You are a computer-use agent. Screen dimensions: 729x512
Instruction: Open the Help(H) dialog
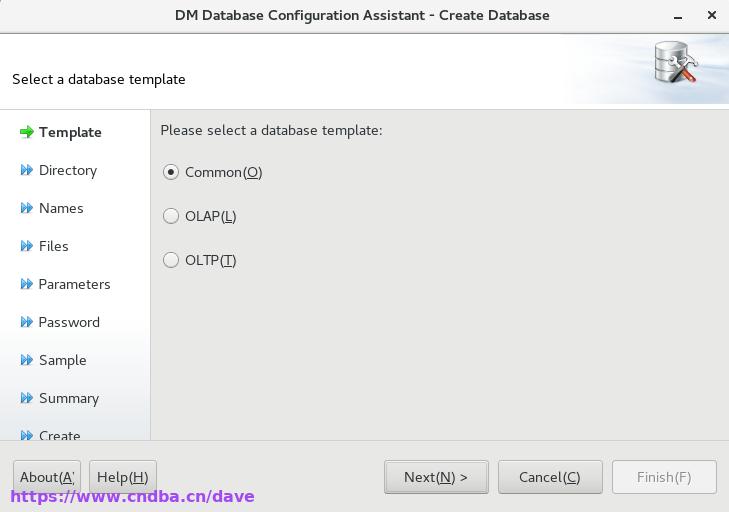123,477
